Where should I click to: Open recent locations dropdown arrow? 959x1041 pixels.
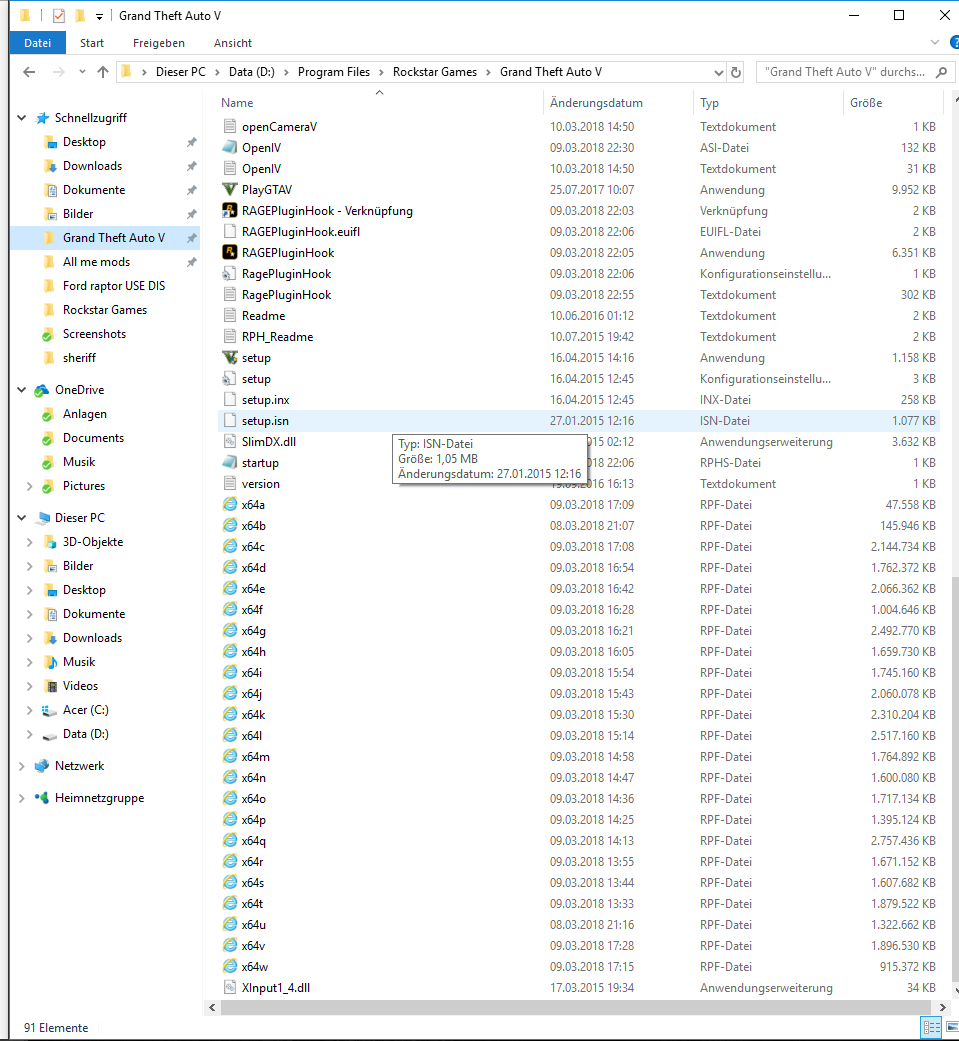coord(82,72)
